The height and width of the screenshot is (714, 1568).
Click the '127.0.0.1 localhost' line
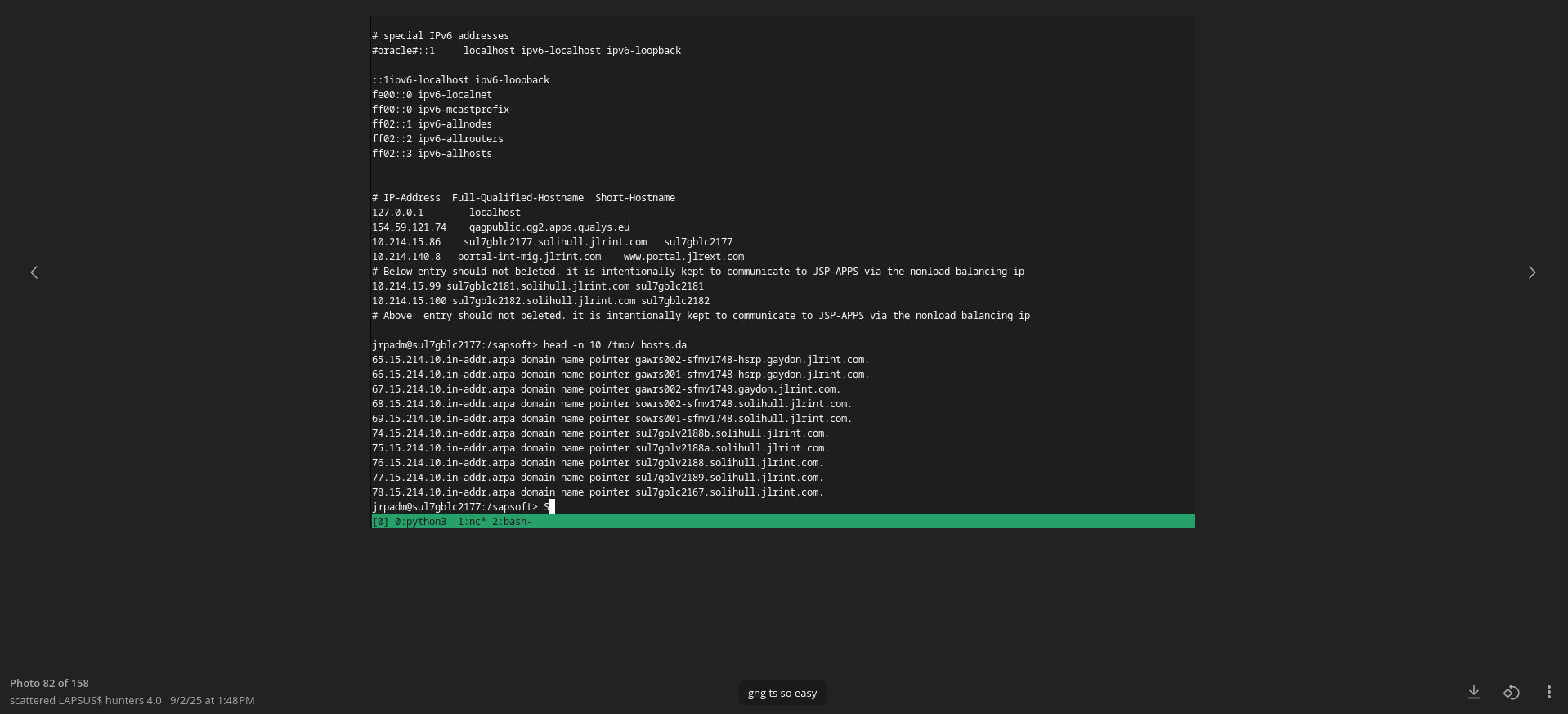click(x=446, y=213)
